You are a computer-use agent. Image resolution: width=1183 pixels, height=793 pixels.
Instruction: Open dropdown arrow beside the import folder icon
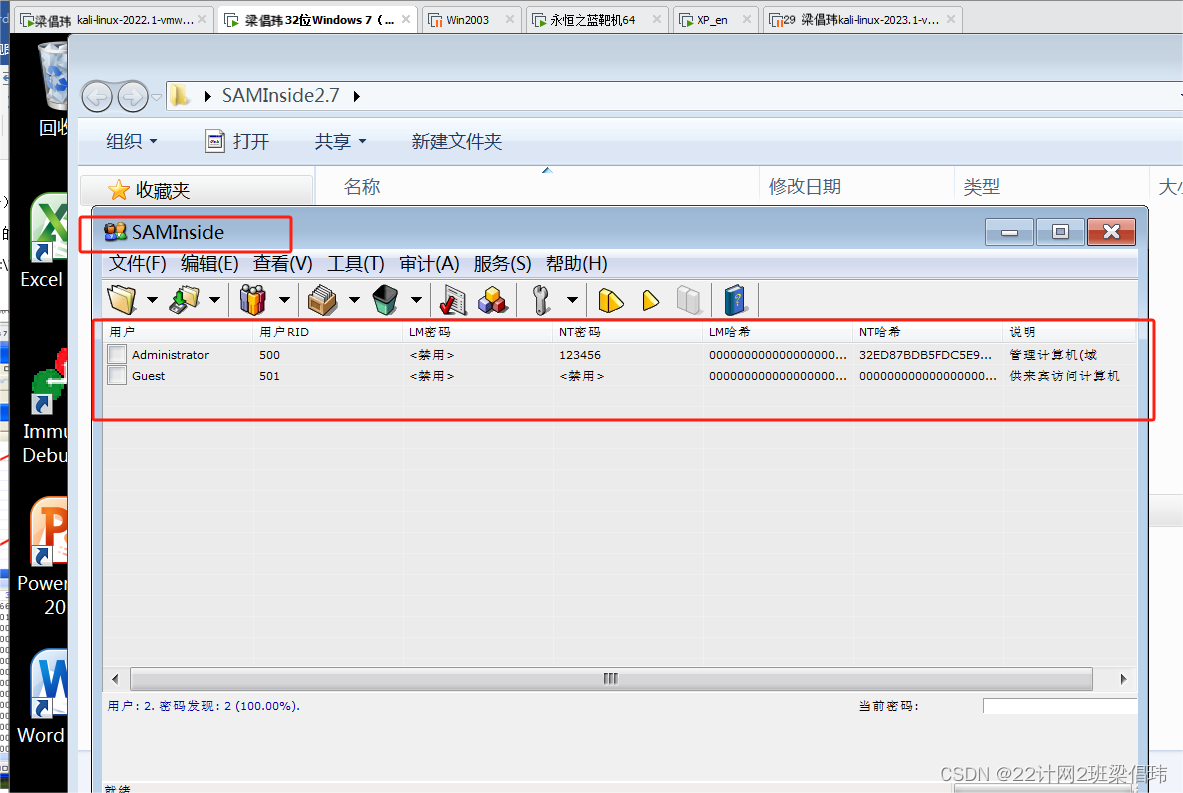click(152, 300)
